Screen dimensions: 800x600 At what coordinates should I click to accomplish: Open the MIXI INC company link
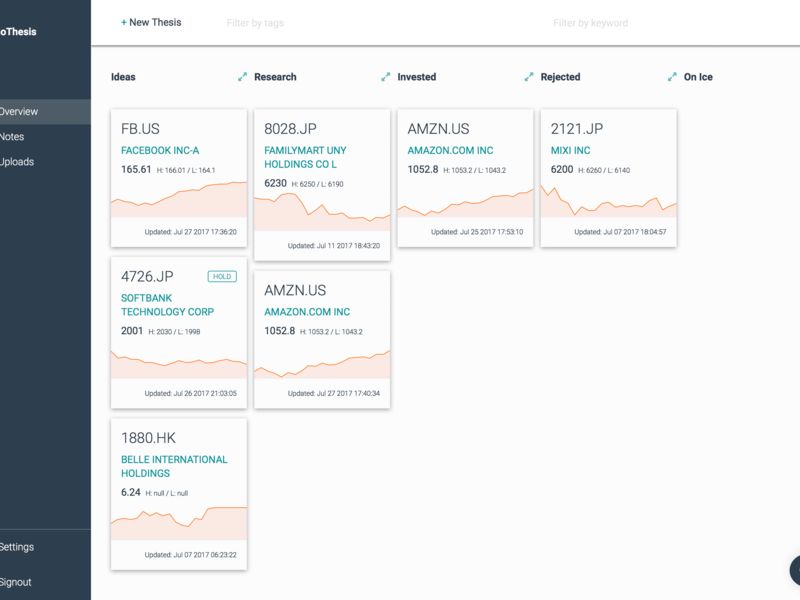click(570, 151)
